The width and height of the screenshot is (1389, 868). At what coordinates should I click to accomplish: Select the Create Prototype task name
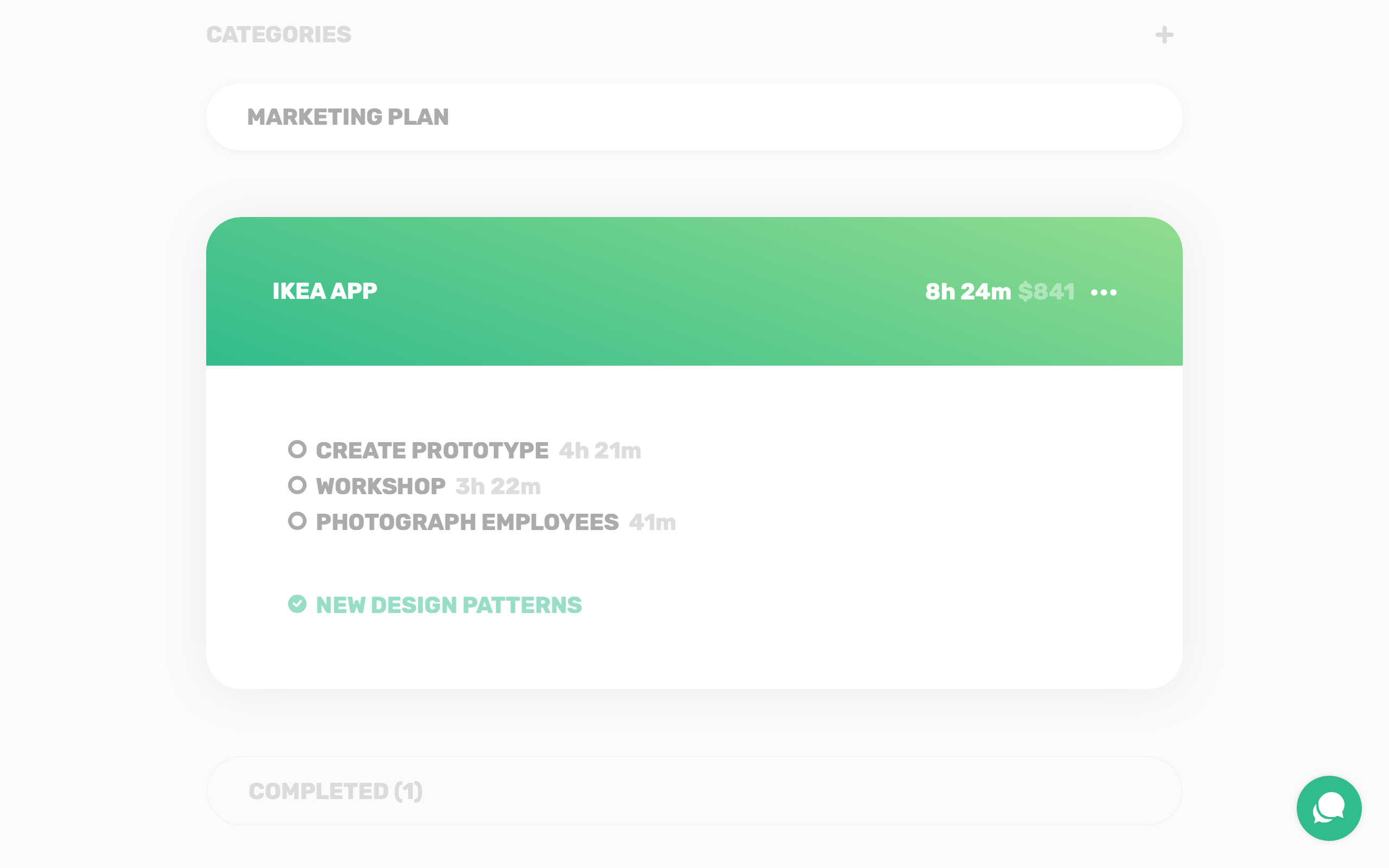[432, 451]
